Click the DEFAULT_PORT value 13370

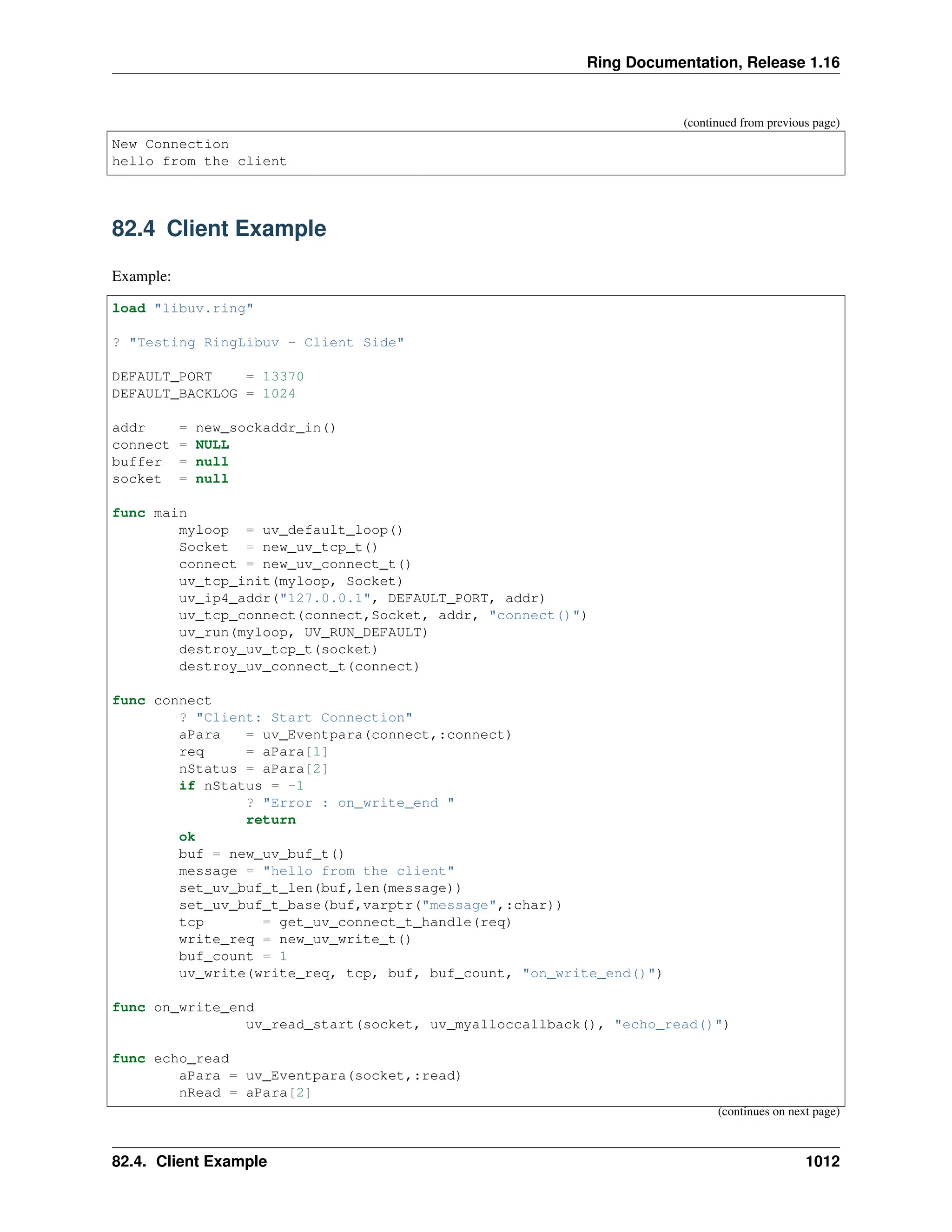pos(283,377)
